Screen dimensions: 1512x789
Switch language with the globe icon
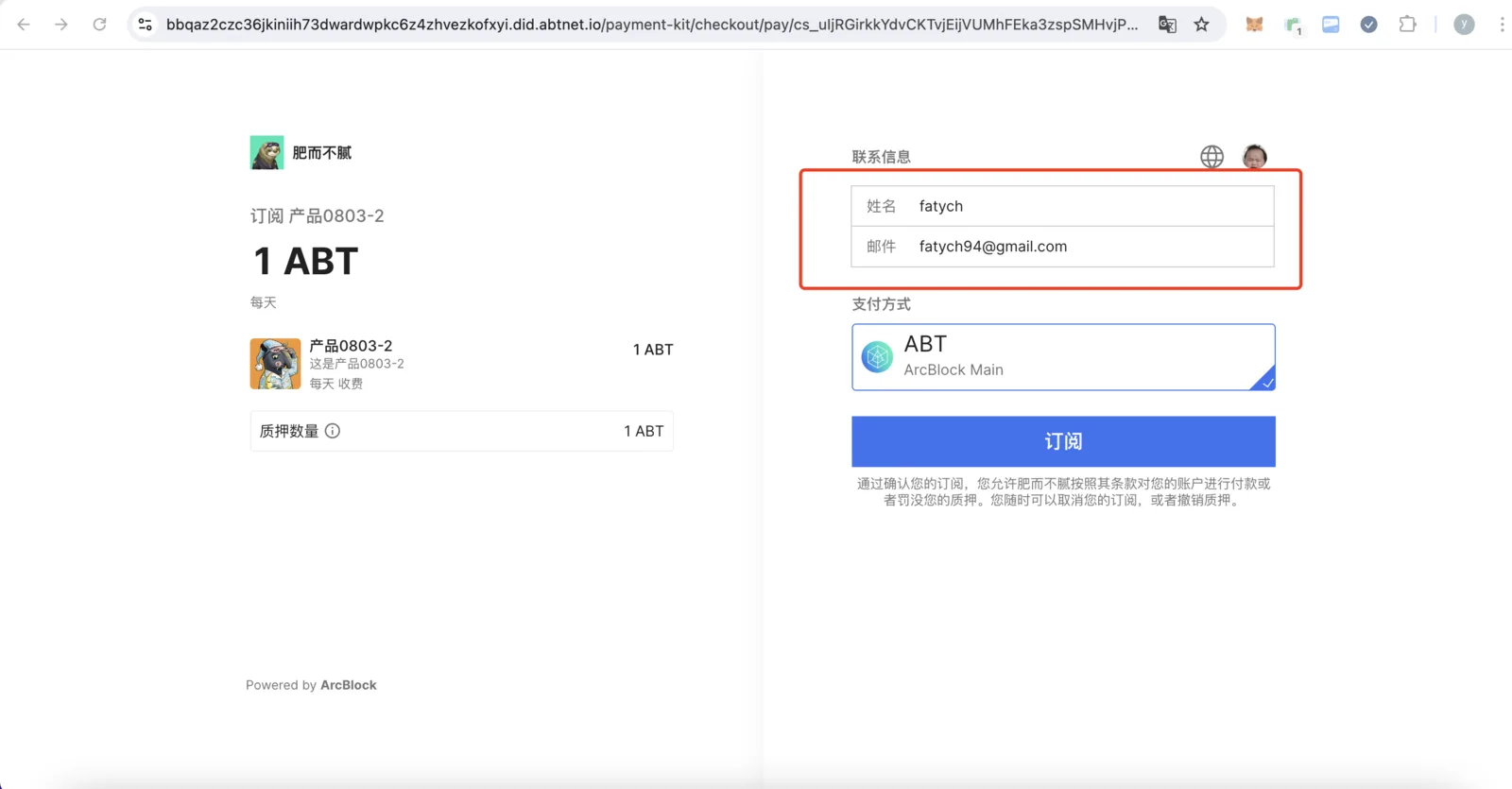[x=1211, y=157]
